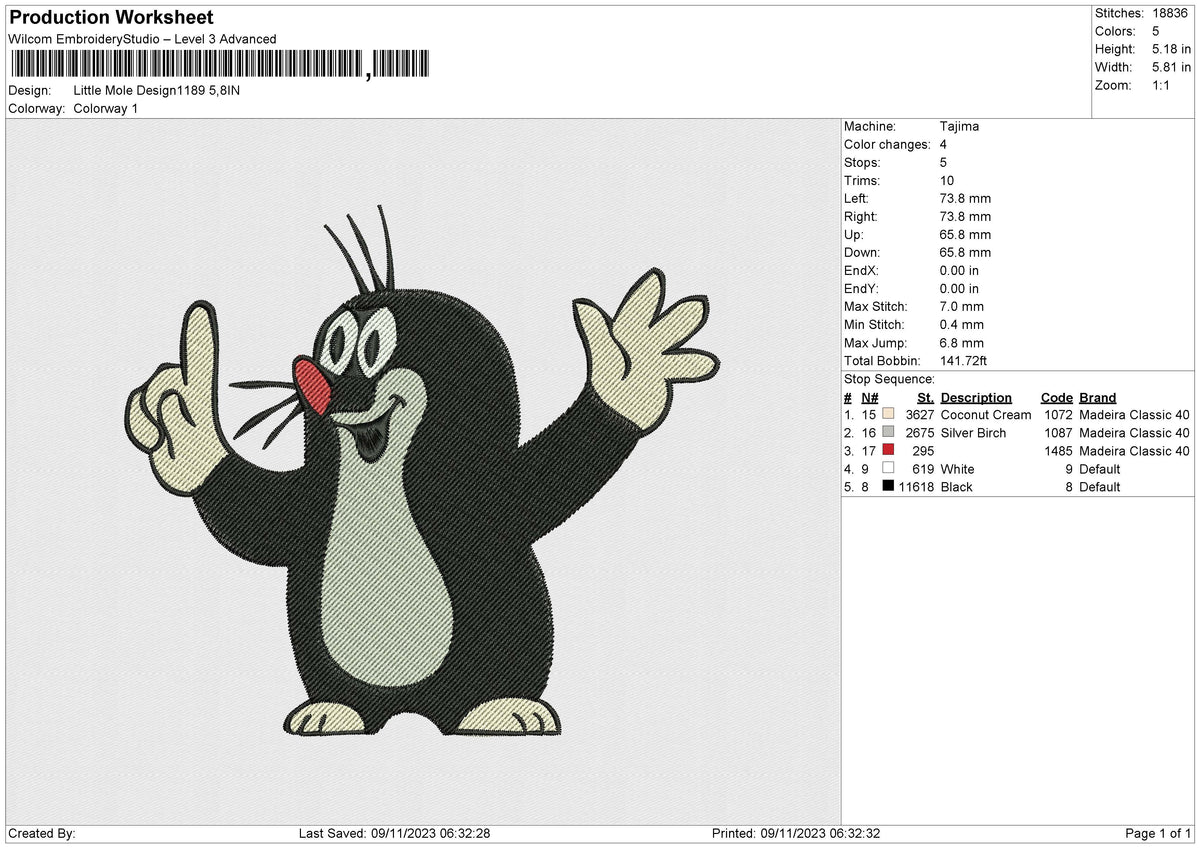Click the Trims value 10

tap(948, 180)
